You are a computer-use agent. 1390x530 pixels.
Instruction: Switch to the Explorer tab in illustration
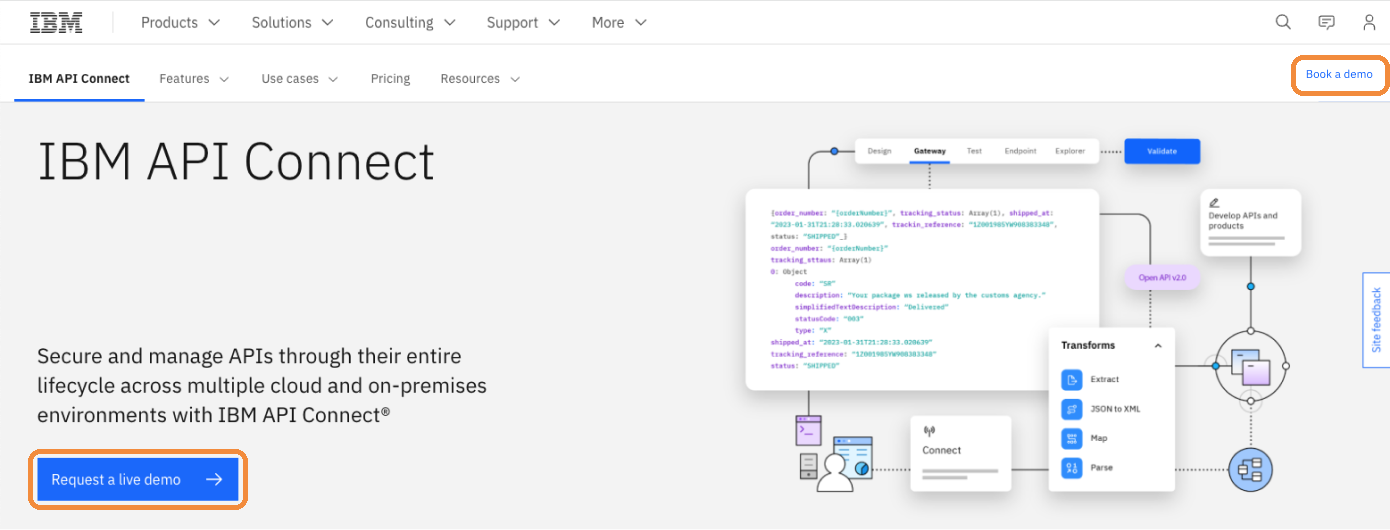(x=1070, y=151)
